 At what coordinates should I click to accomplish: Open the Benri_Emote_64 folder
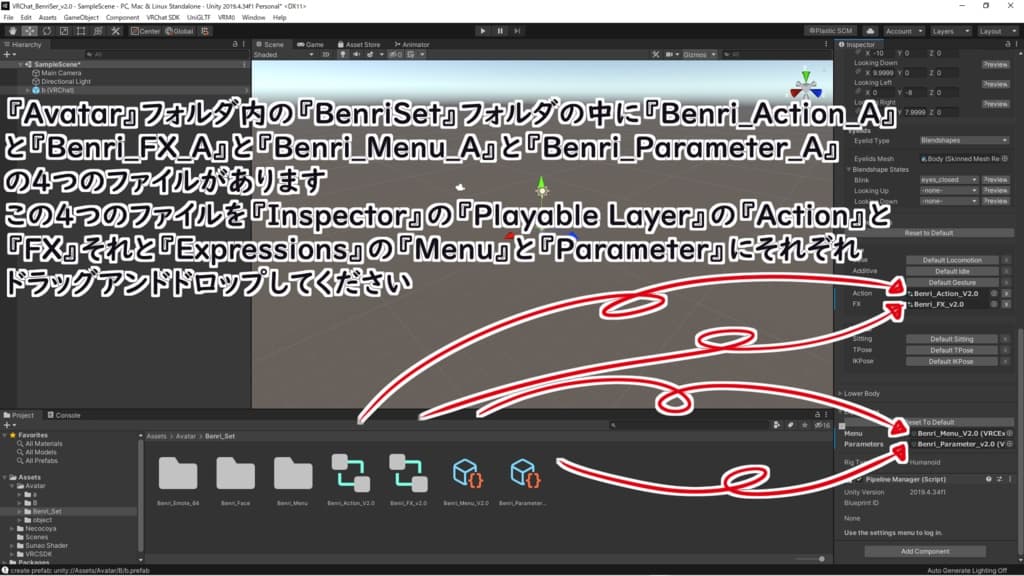point(178,473)
